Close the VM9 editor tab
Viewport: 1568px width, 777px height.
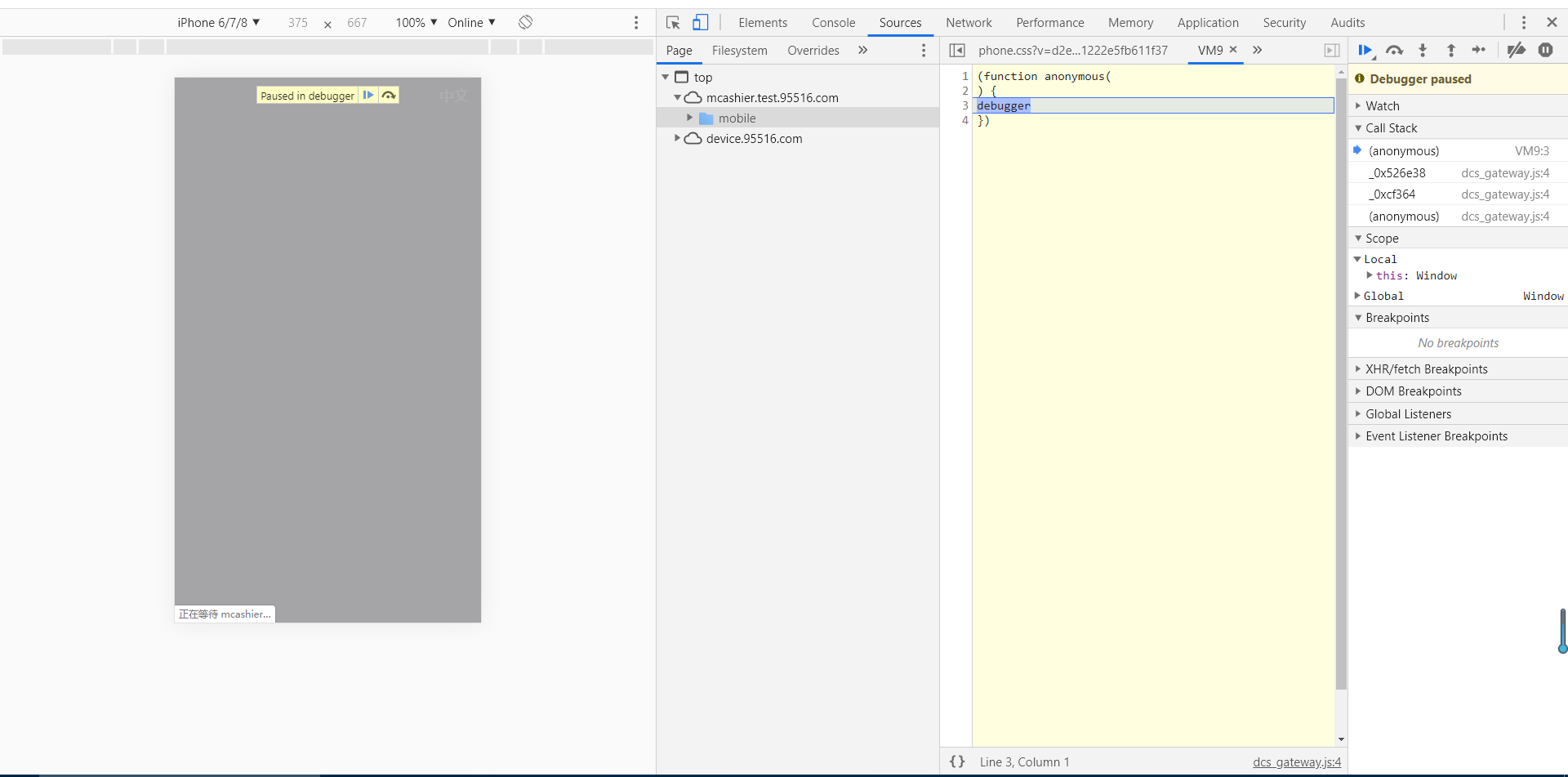click(x=1233, y=50)
